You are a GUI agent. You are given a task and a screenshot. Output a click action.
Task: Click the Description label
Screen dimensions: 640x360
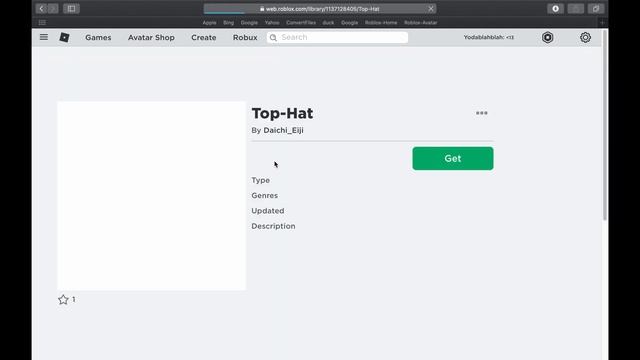click(x=273, y=226)
